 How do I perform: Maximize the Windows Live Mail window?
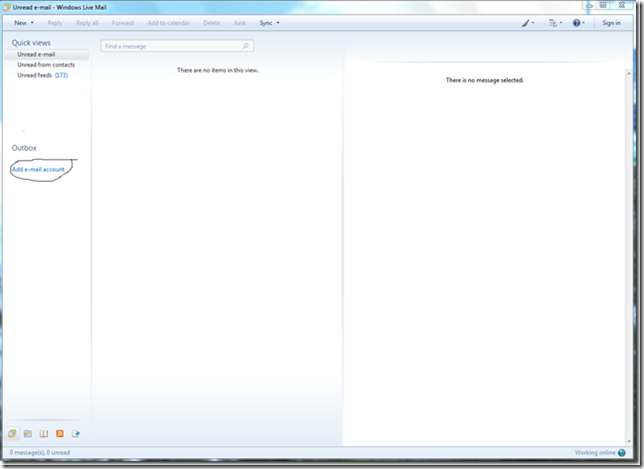click(x=603, y=5)
